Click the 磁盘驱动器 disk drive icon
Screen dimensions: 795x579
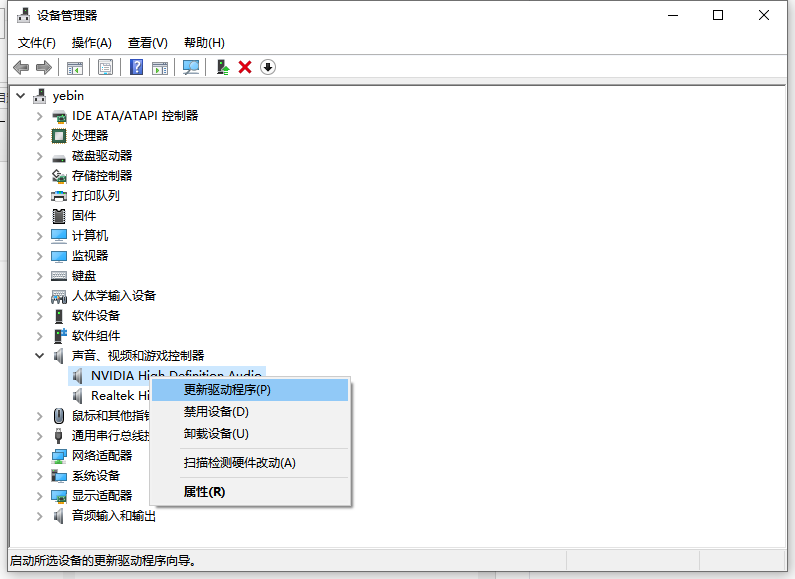(x=59, y=156)
